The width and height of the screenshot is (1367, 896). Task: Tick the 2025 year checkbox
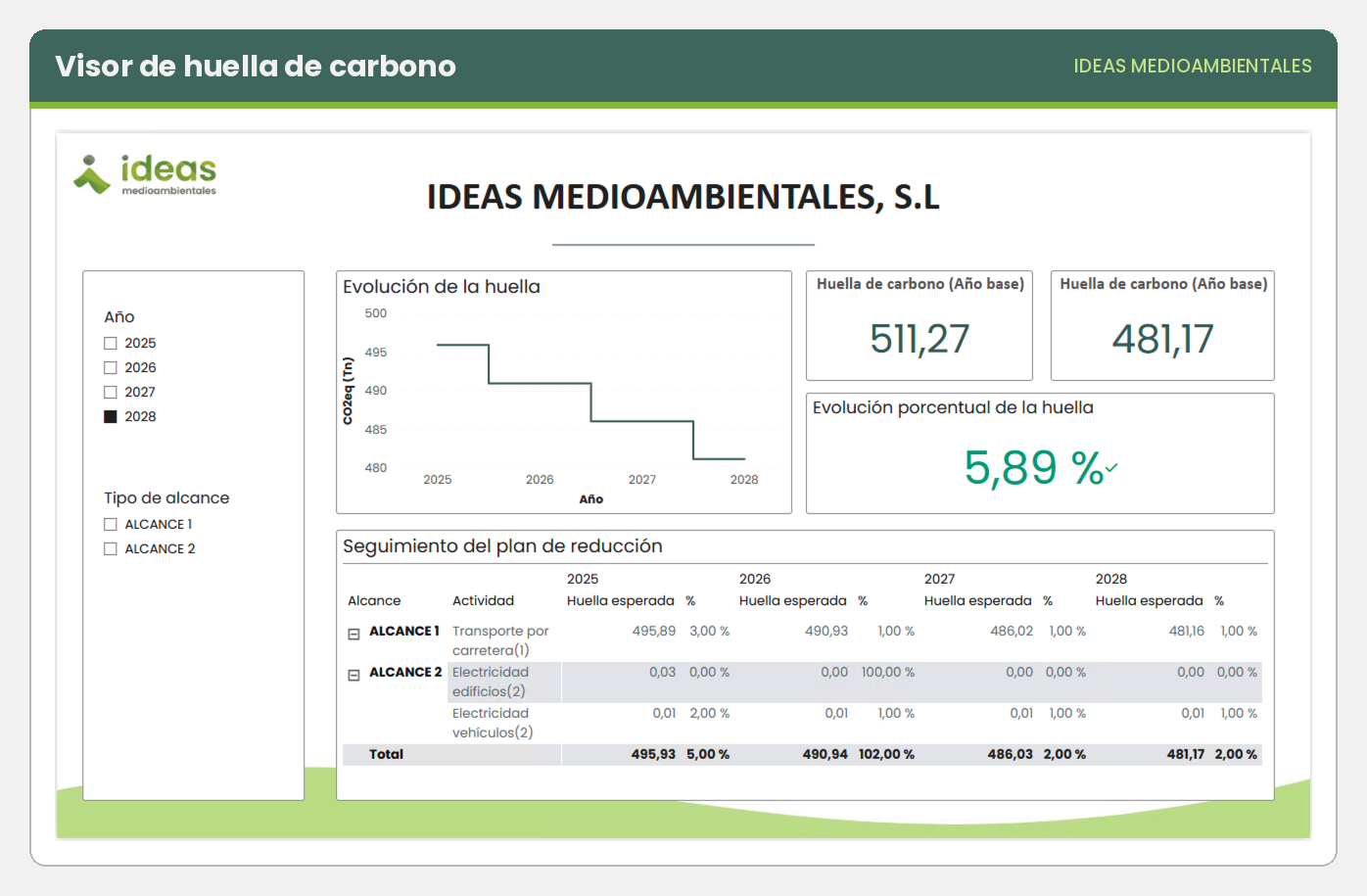[x=111, y=344]
